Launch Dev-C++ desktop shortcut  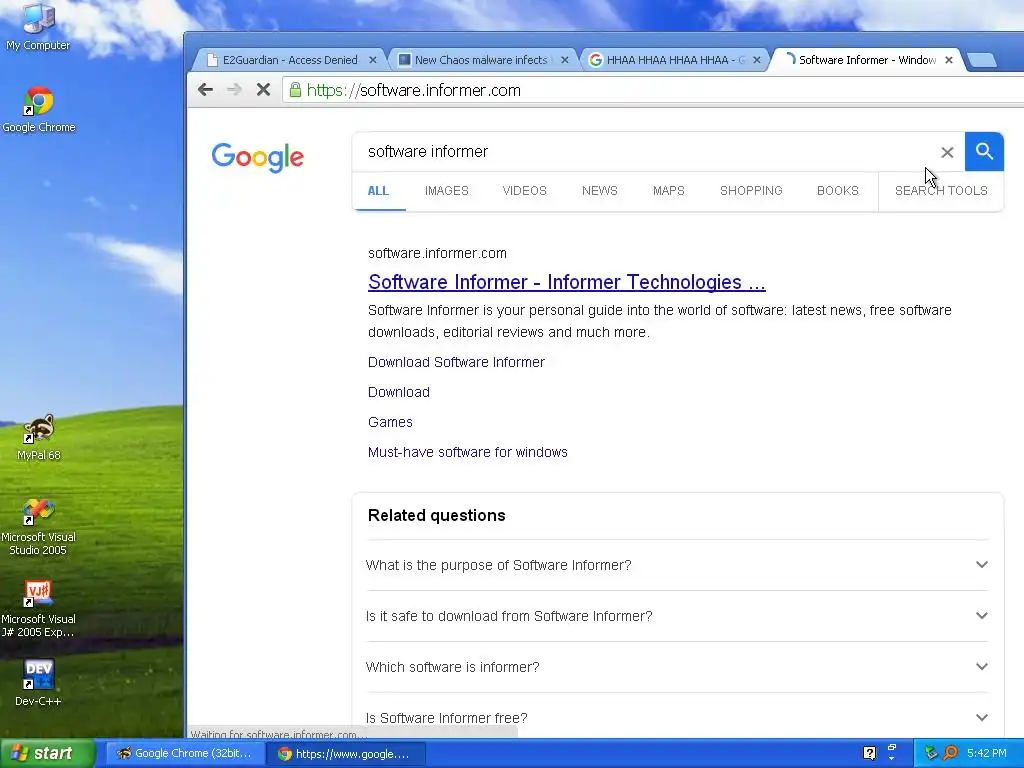[38, 683]
